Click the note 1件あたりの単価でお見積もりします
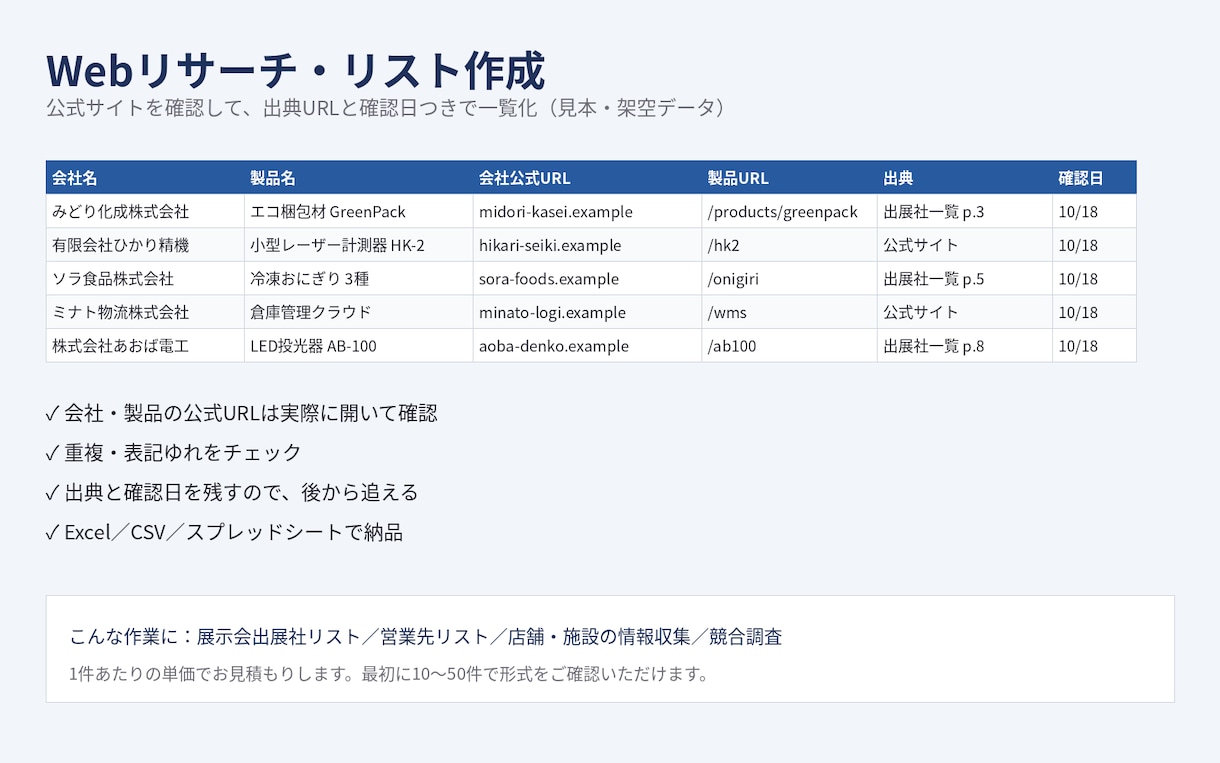Viewport: 1220px width, 763px height. [389, 674]
